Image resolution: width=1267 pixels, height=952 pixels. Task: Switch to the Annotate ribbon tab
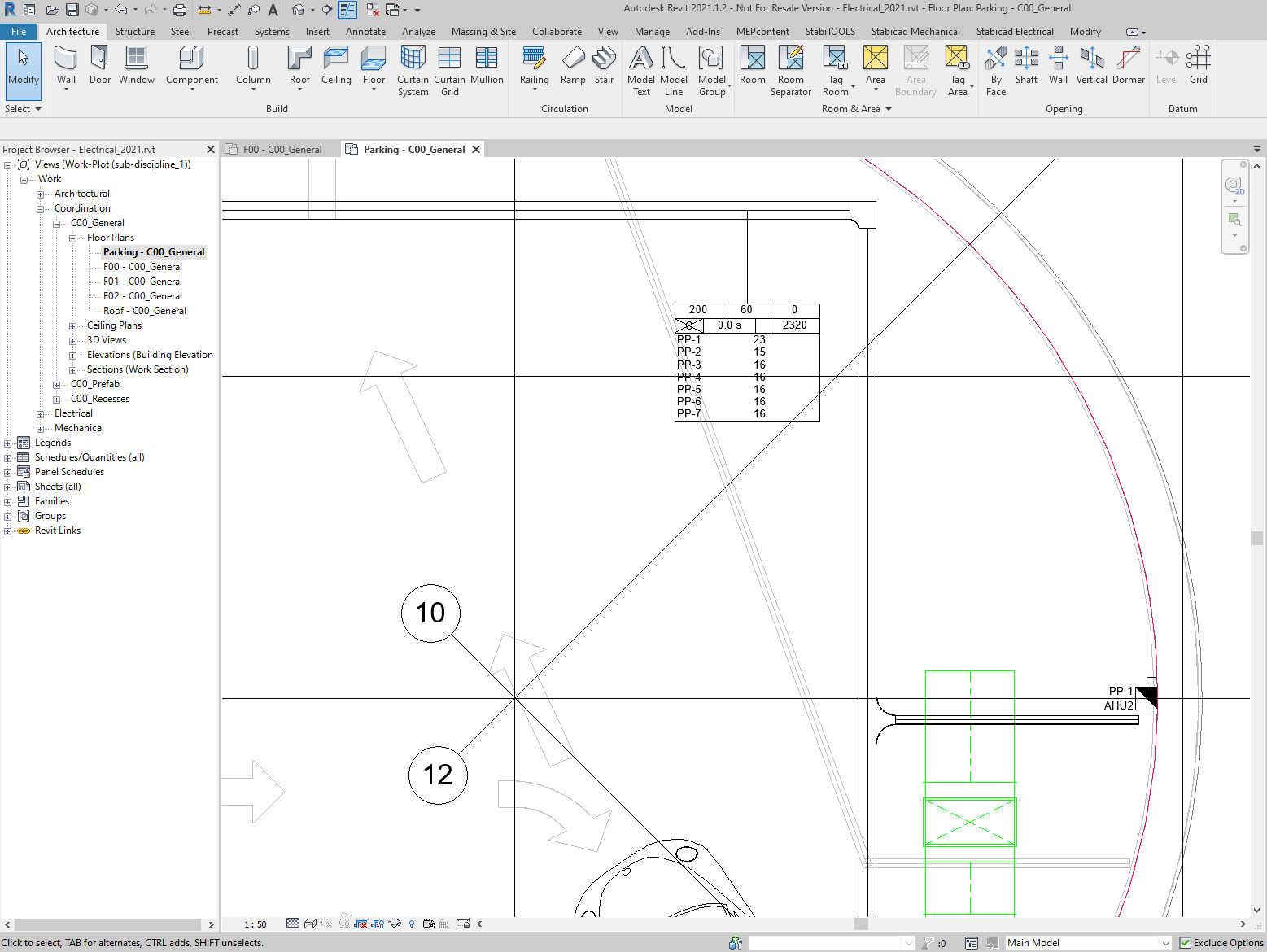point(365,31)
